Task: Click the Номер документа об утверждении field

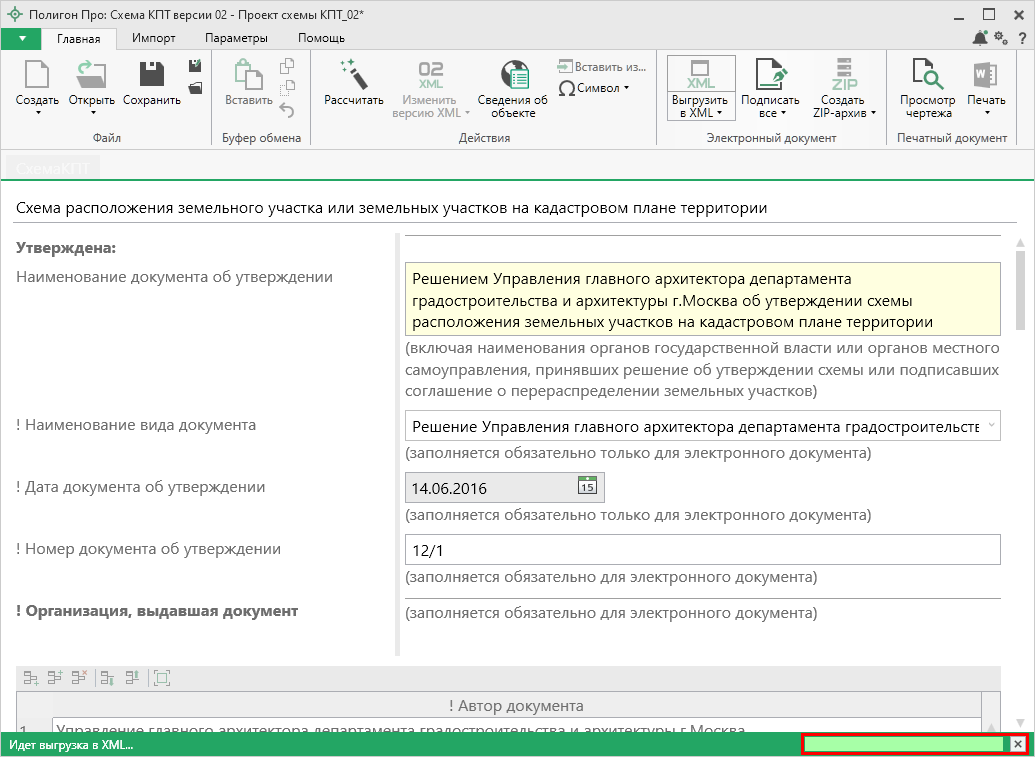Action: pos(702,550)
